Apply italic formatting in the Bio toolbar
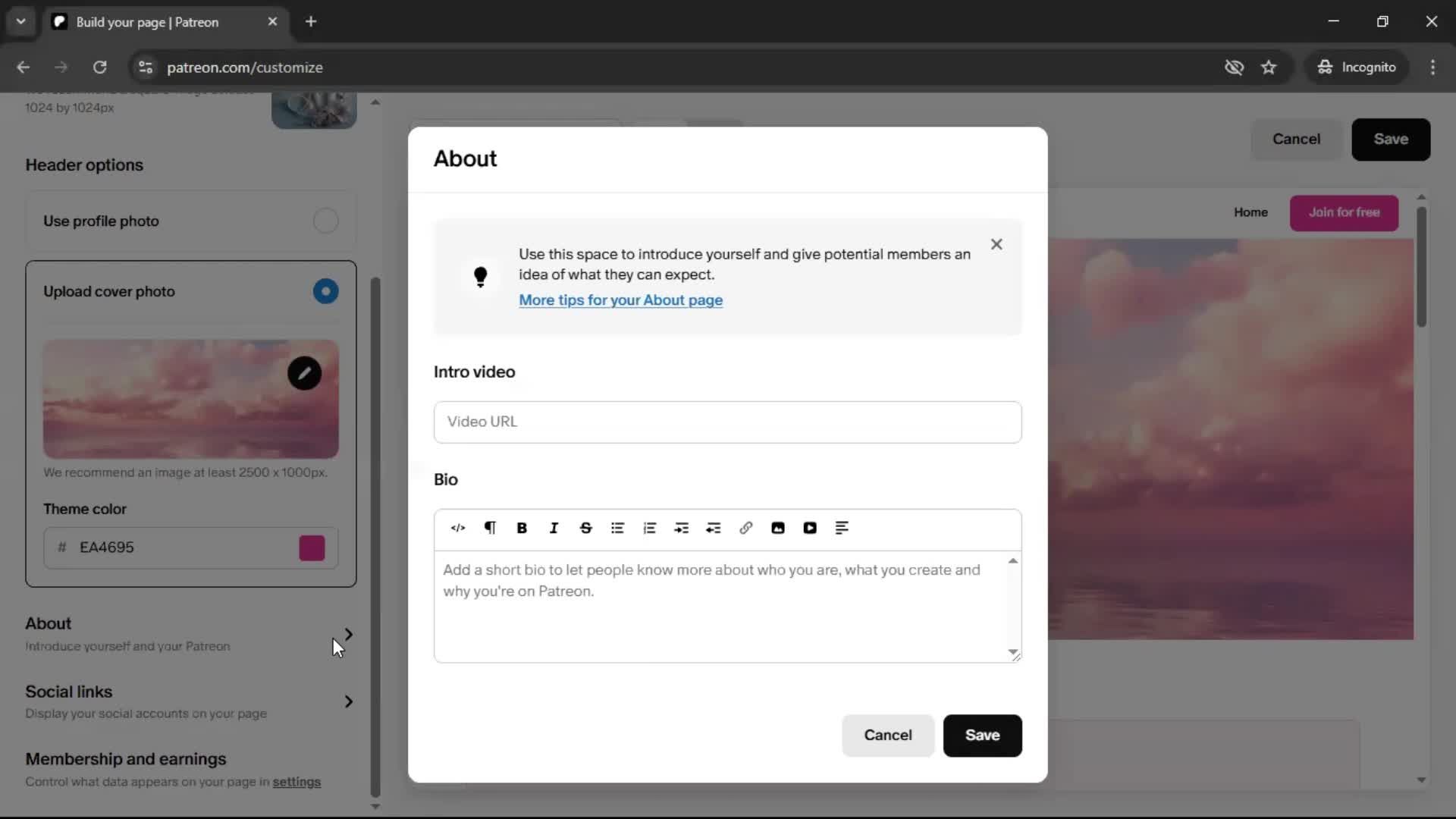 pos(554,528)
